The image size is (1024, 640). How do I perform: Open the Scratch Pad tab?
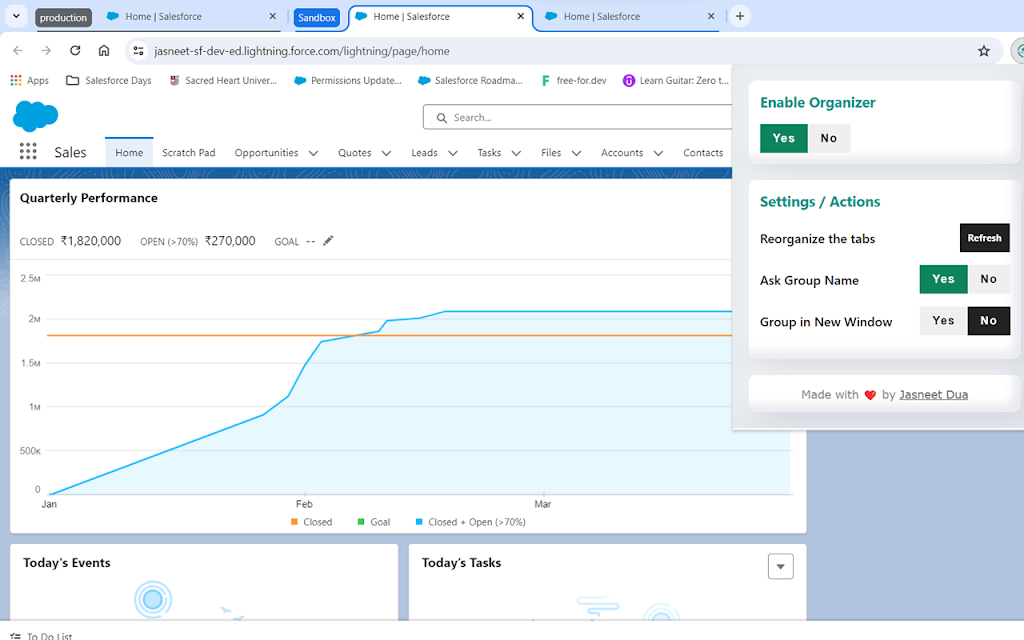pyautogui.click(x=189, y=153)
